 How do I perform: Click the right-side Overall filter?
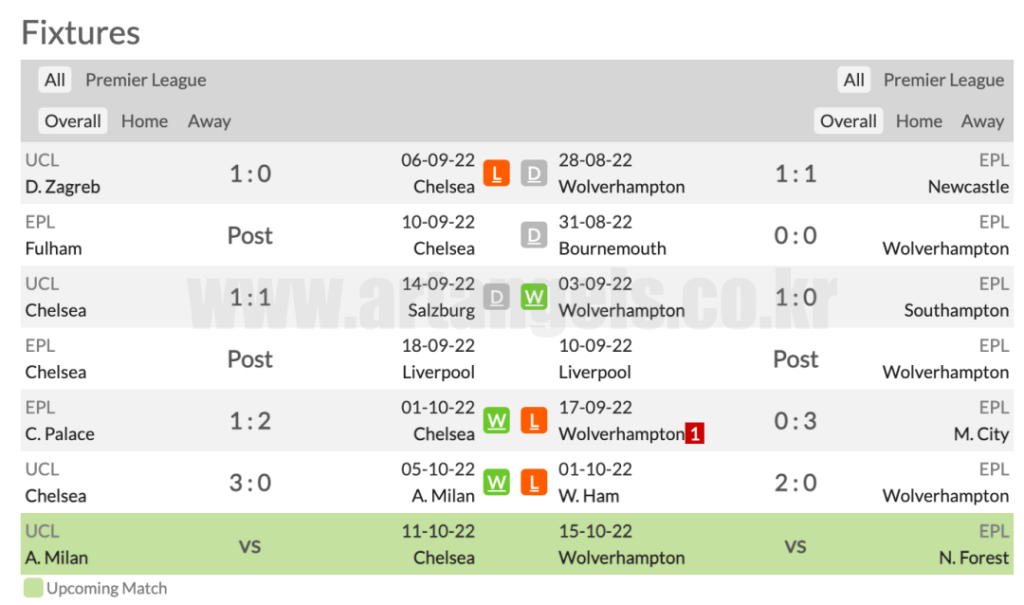point(848,121)
